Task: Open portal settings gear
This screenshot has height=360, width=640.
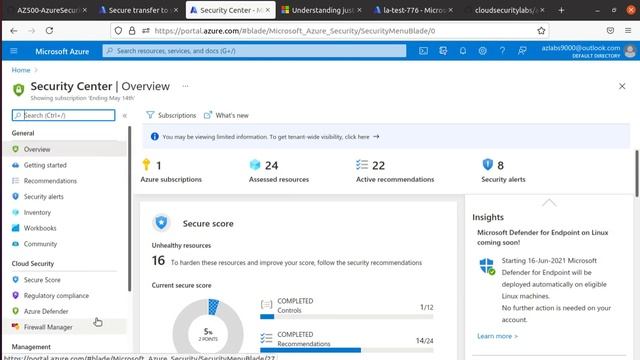Action: tap(482, 51)
